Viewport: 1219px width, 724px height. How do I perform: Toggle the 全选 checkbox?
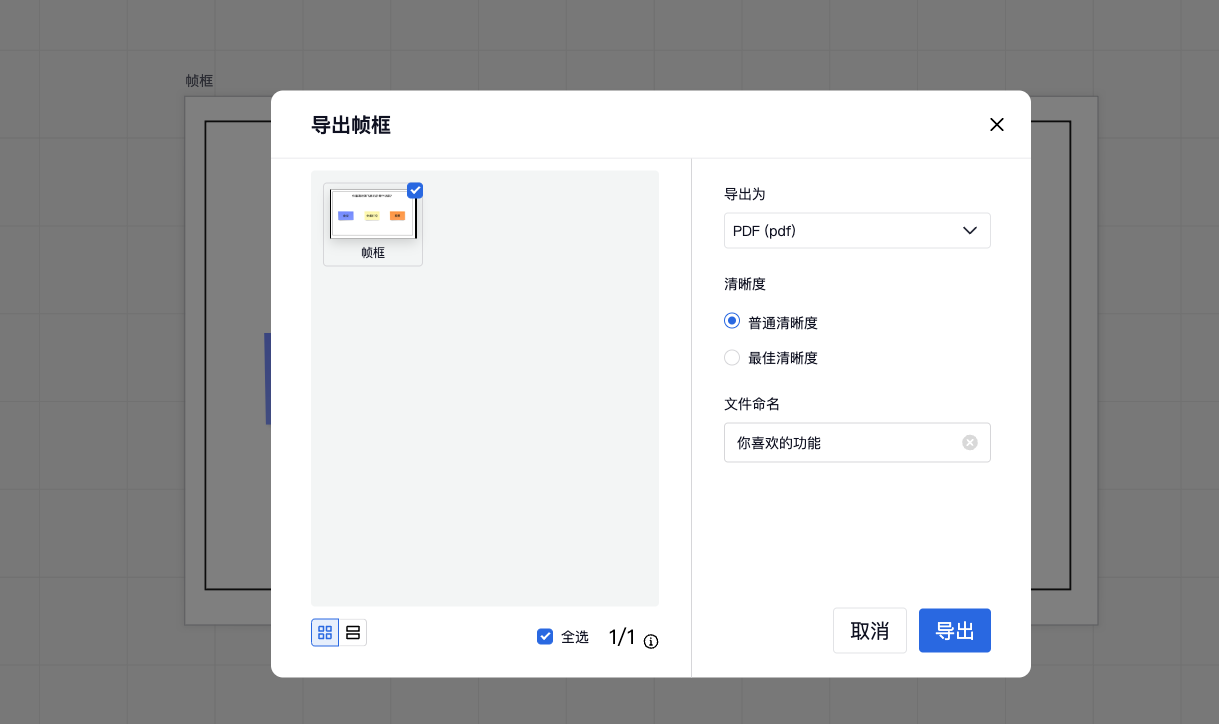pos(545,636)
